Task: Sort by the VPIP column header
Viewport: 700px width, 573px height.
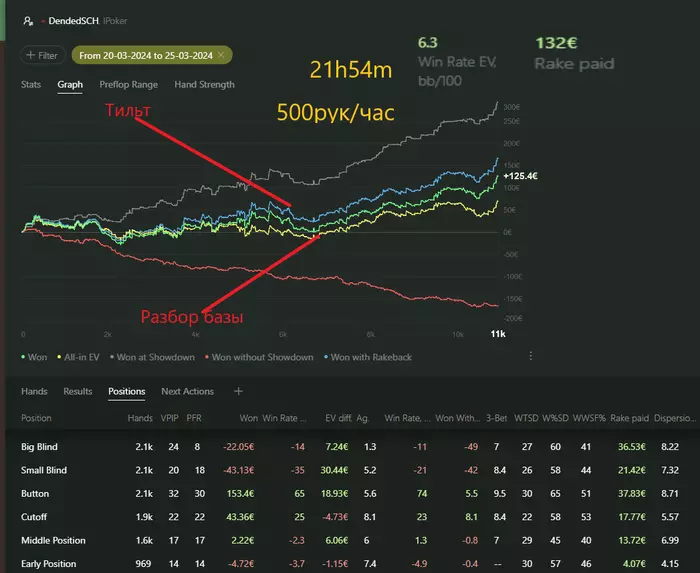Action: [170, 418]
